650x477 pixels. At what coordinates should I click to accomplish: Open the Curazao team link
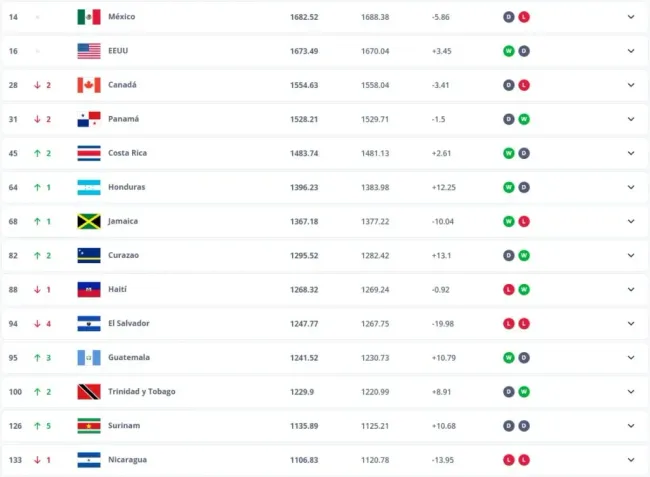point(124,255)
